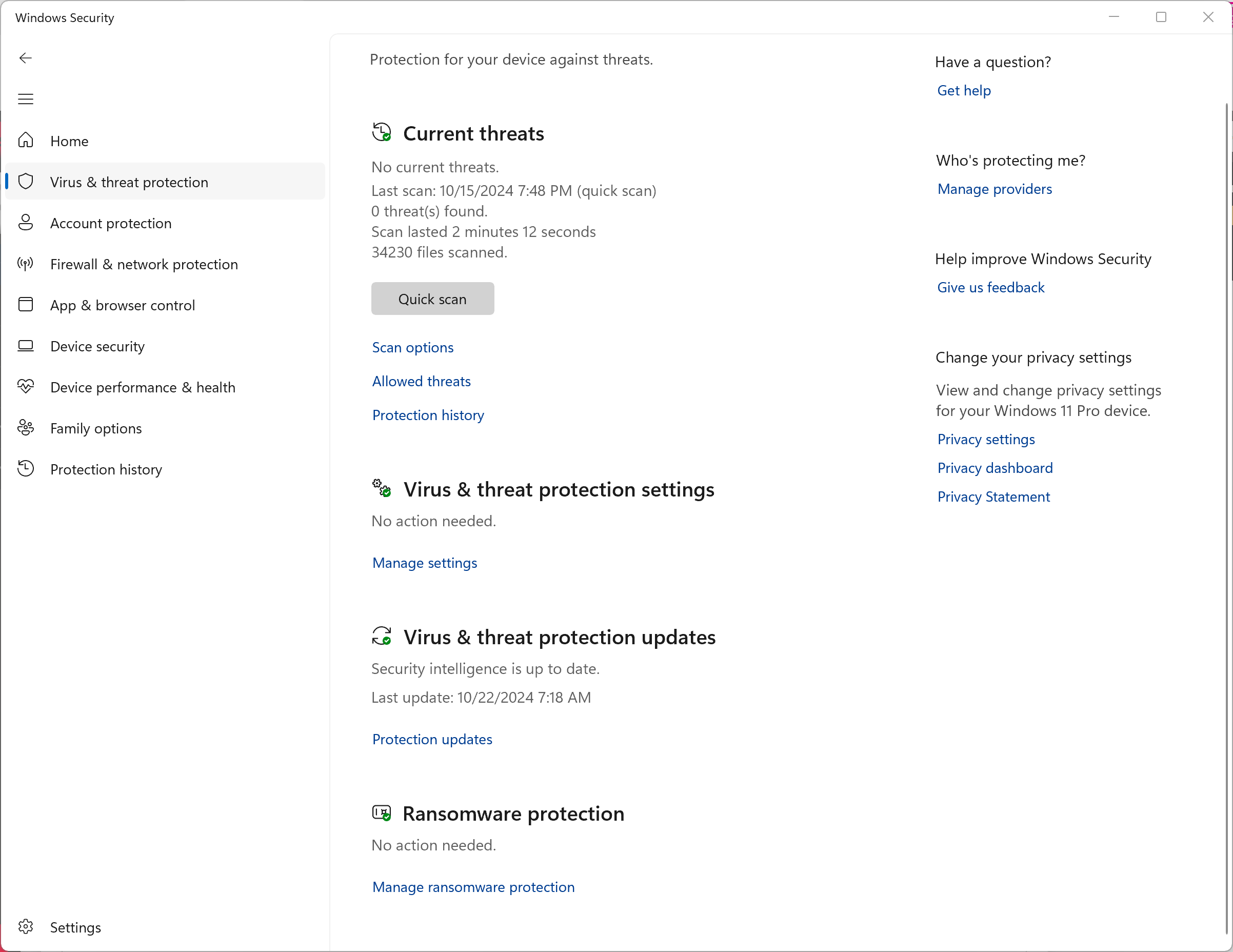Click the Firewall & network protection icon
The image size is (1233, 952).
[27, 264]
